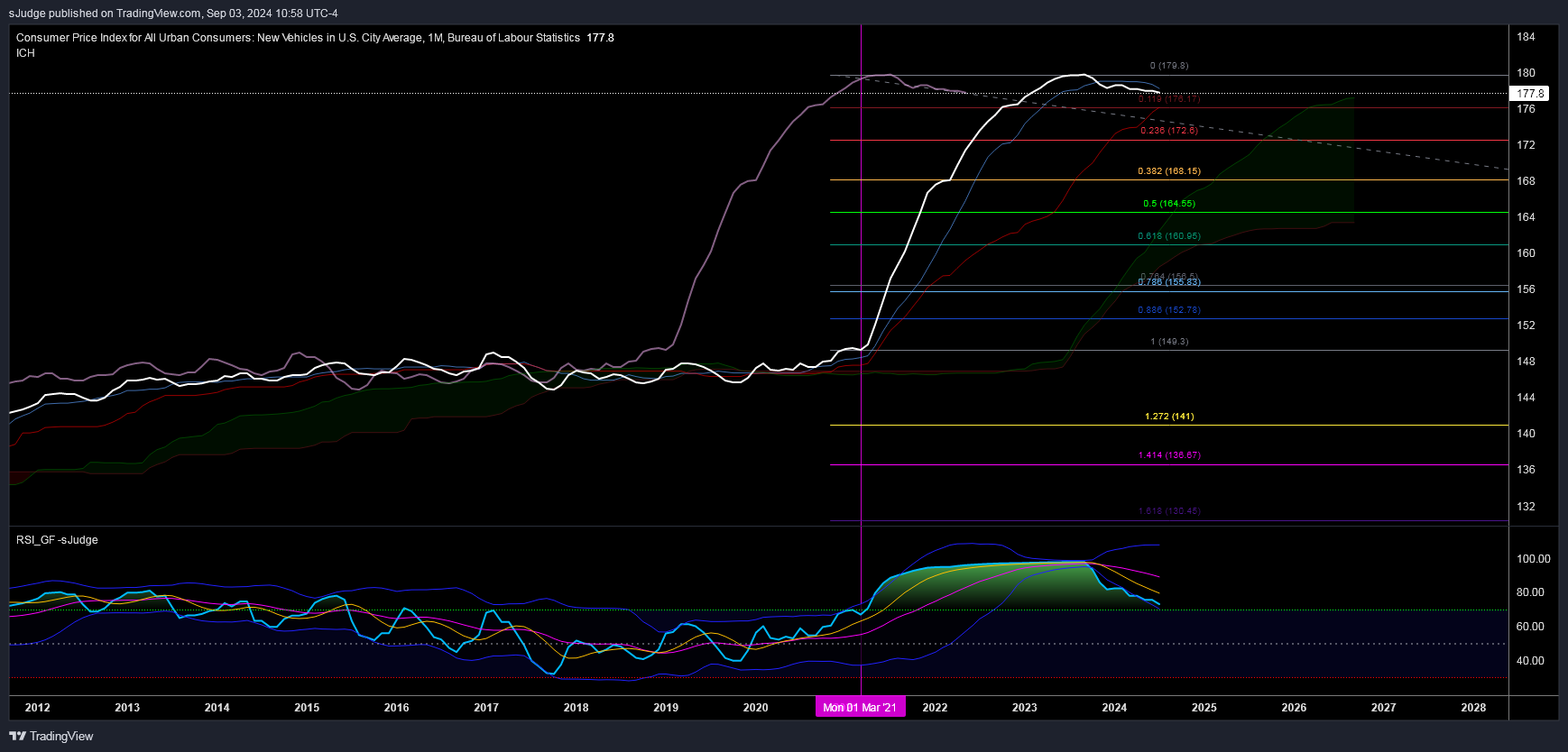The height and width of the screenshot is (752, 1568).
Task: Click the 2026 label on time axis
Action: pos(1295,708)
